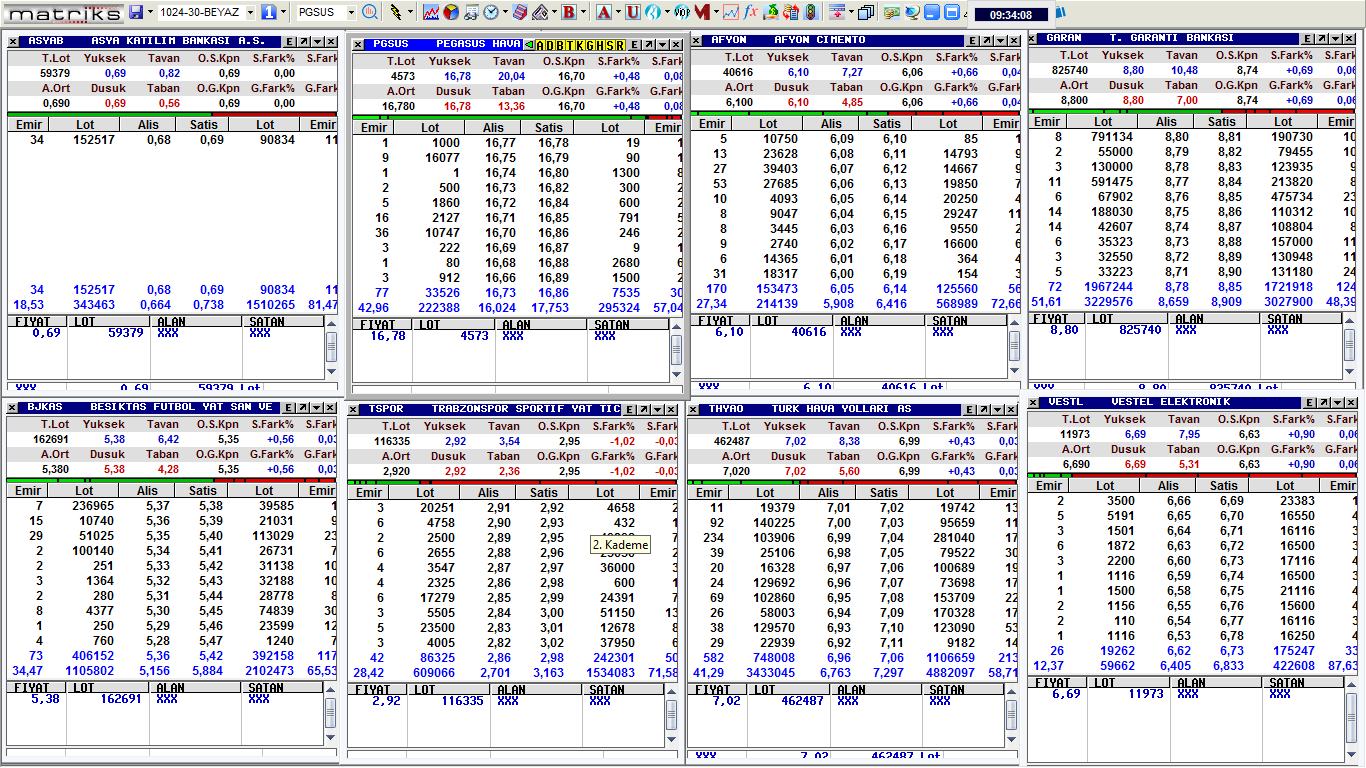Screen dimensions: 1366x768
Task: Click the 'E' button in ASYAB window title
Action: (x=289, y=42)
